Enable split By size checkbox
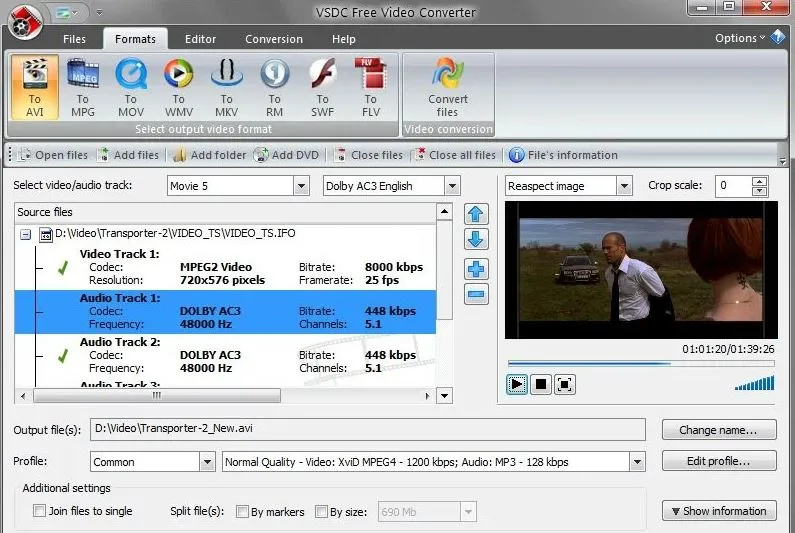 click(x=321, y=511)
